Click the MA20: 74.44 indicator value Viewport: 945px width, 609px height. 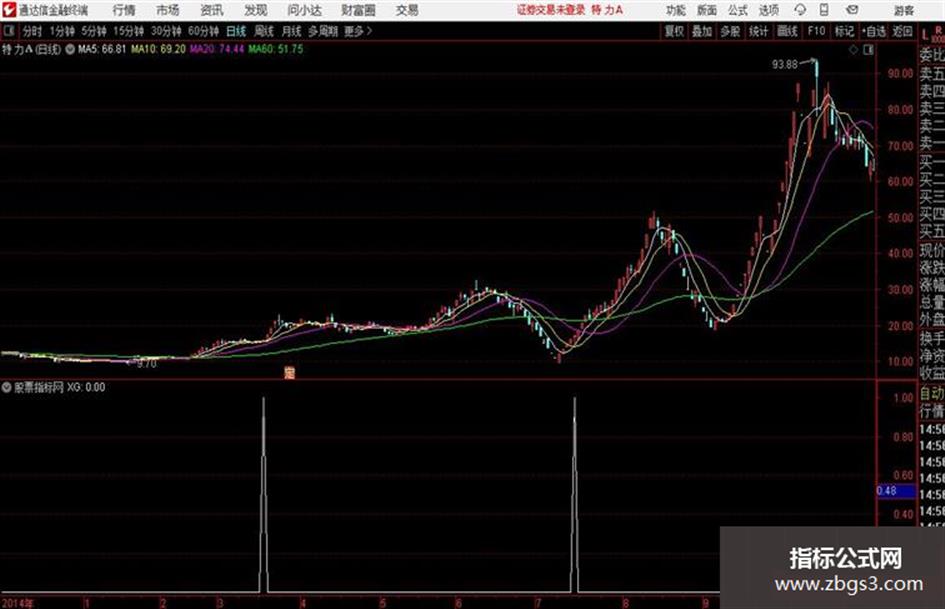pyautogui.click(x=217, y=49)
